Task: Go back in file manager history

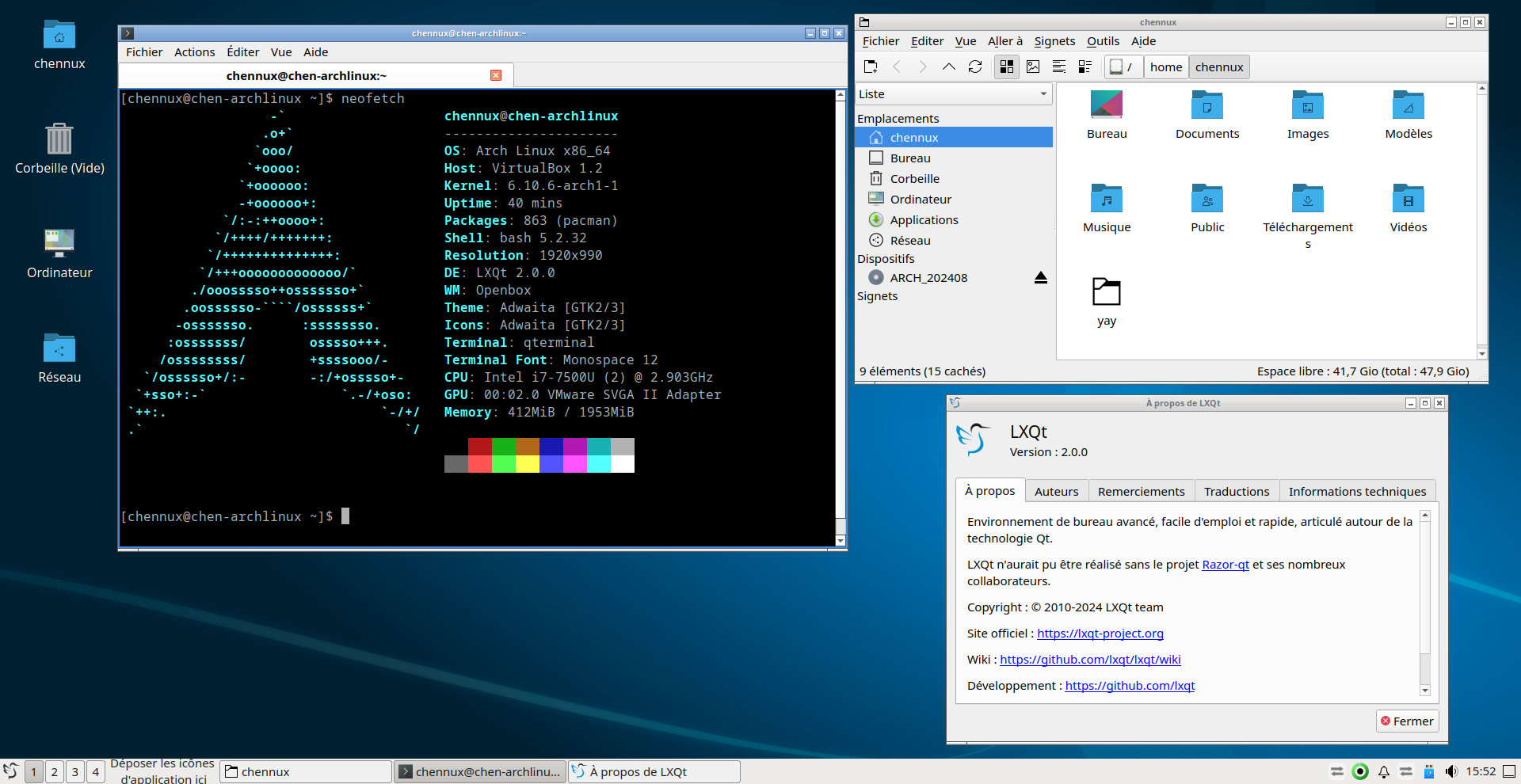Action: click(897, 67)
